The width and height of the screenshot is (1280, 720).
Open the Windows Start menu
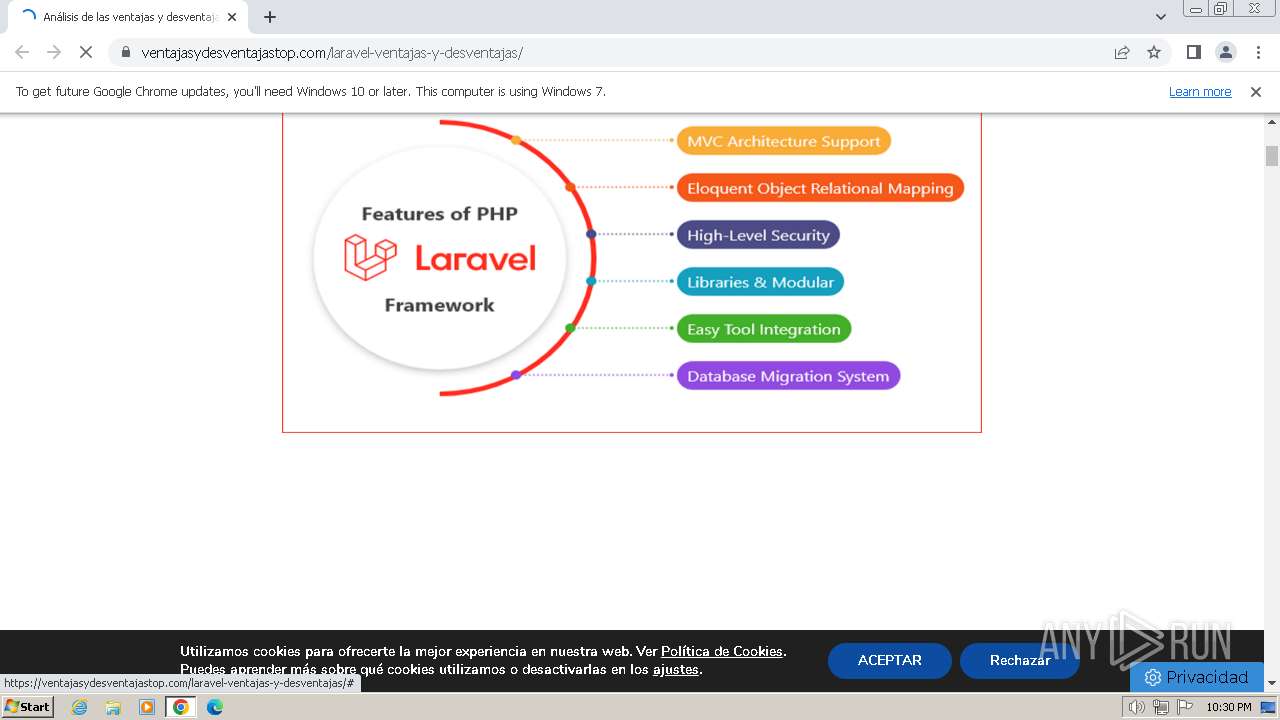(x=28, y=707)
